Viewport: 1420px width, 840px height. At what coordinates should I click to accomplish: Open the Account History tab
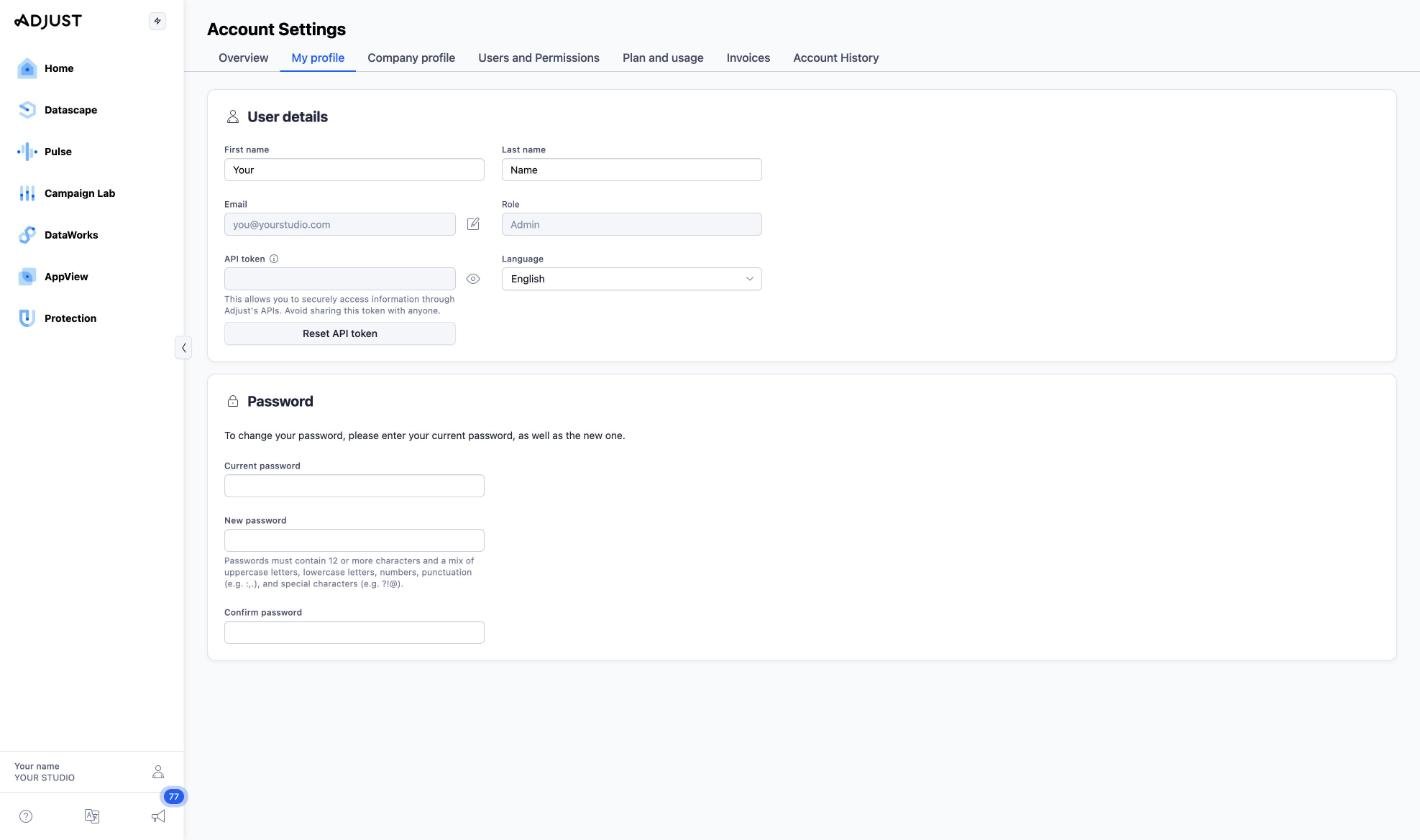point(836,58)
